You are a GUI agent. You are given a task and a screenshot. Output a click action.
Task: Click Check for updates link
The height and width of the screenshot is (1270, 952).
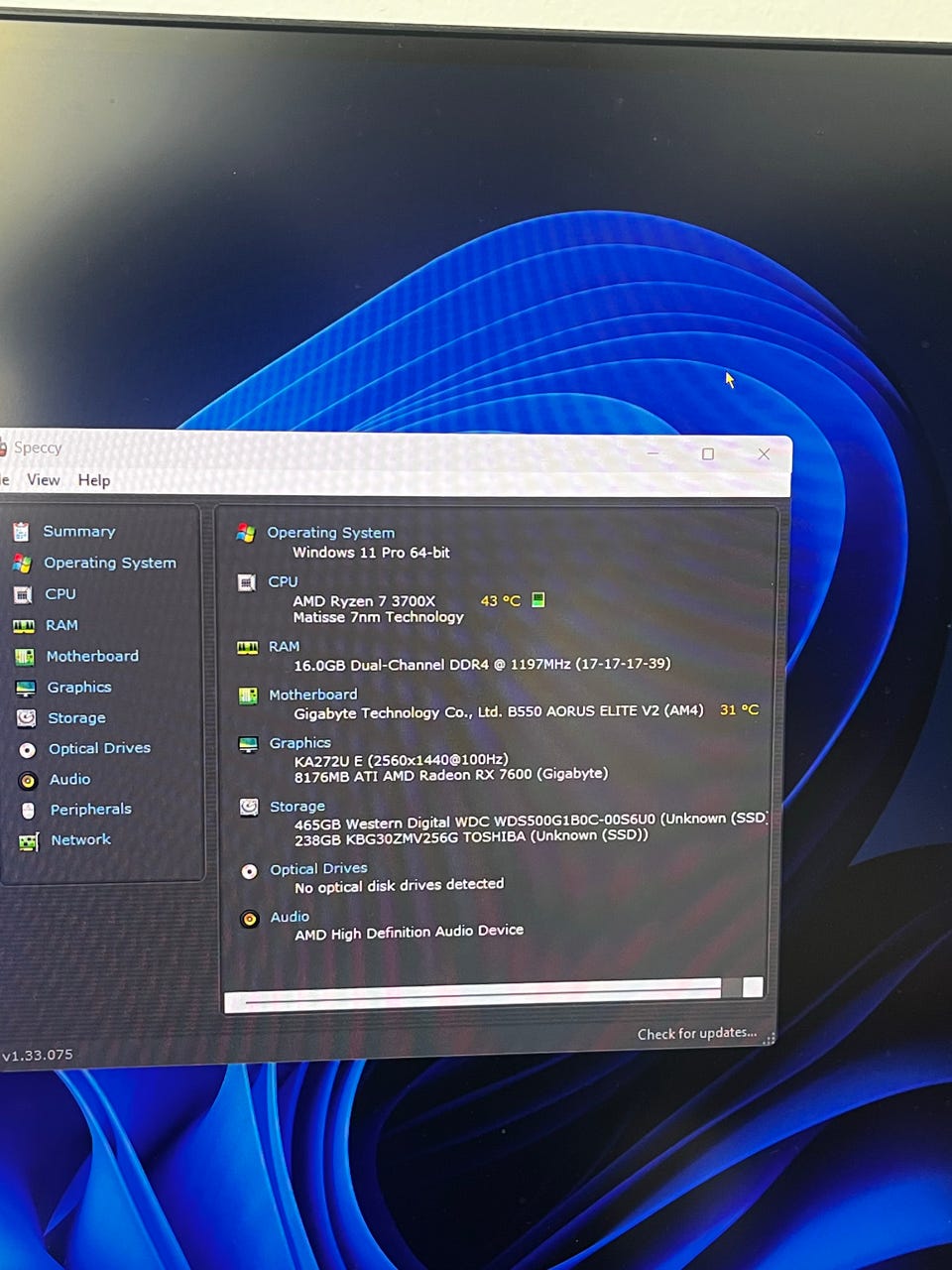[696, 1033]
